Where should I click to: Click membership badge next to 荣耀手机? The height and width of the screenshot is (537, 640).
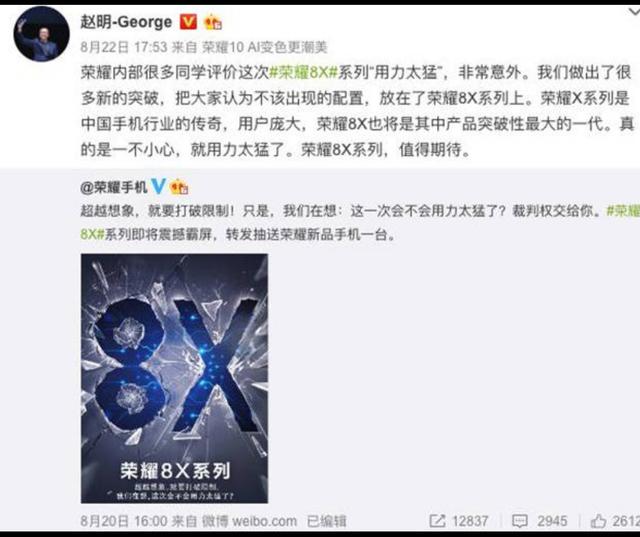click(x=179, y=187)
